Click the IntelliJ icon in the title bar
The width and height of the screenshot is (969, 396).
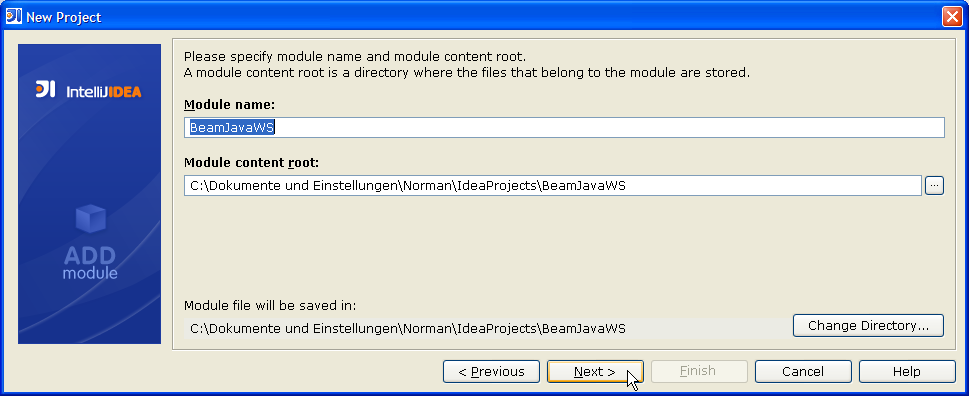pos(14,16)
